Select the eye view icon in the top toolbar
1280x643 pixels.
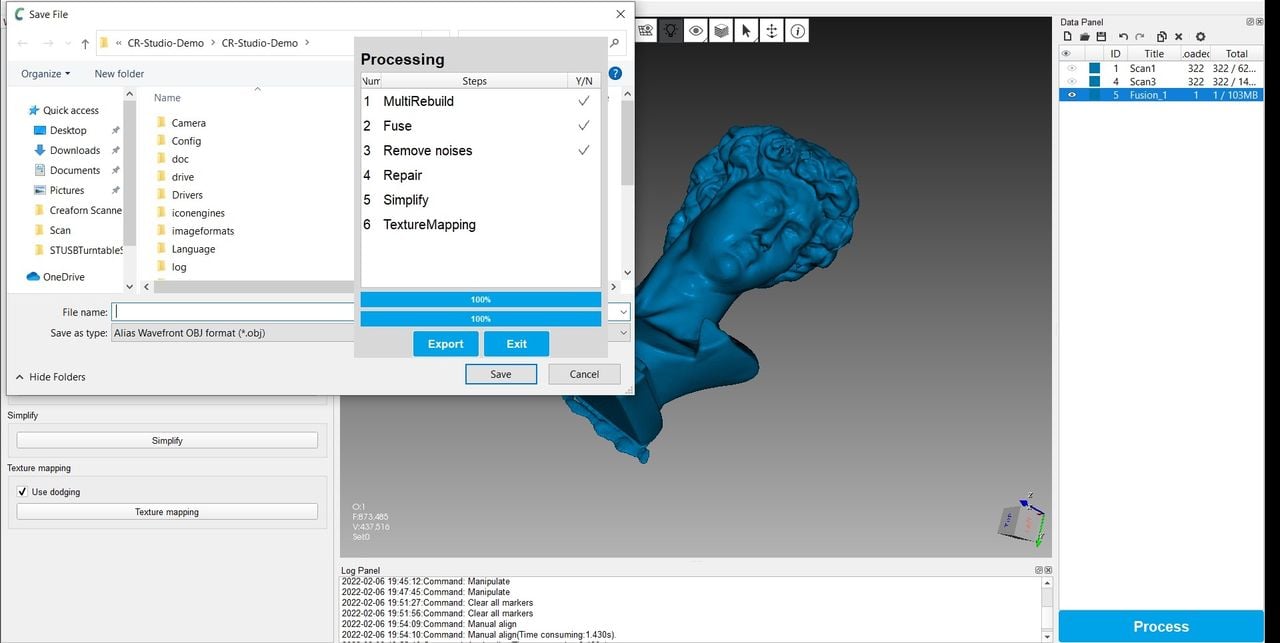(x=696, y=31)
